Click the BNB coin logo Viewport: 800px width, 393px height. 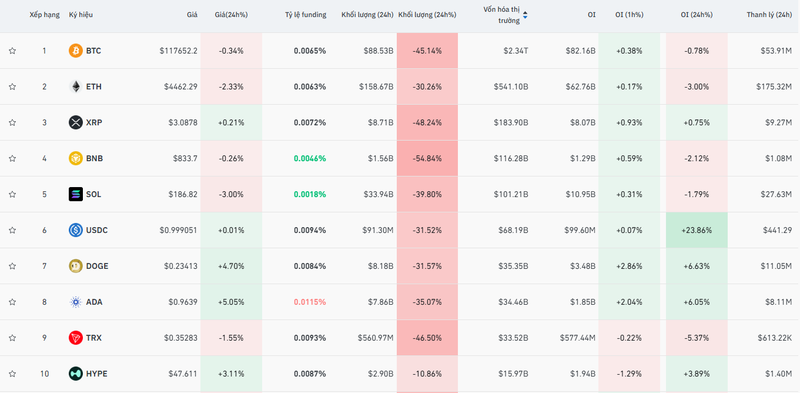pos(76,158)
